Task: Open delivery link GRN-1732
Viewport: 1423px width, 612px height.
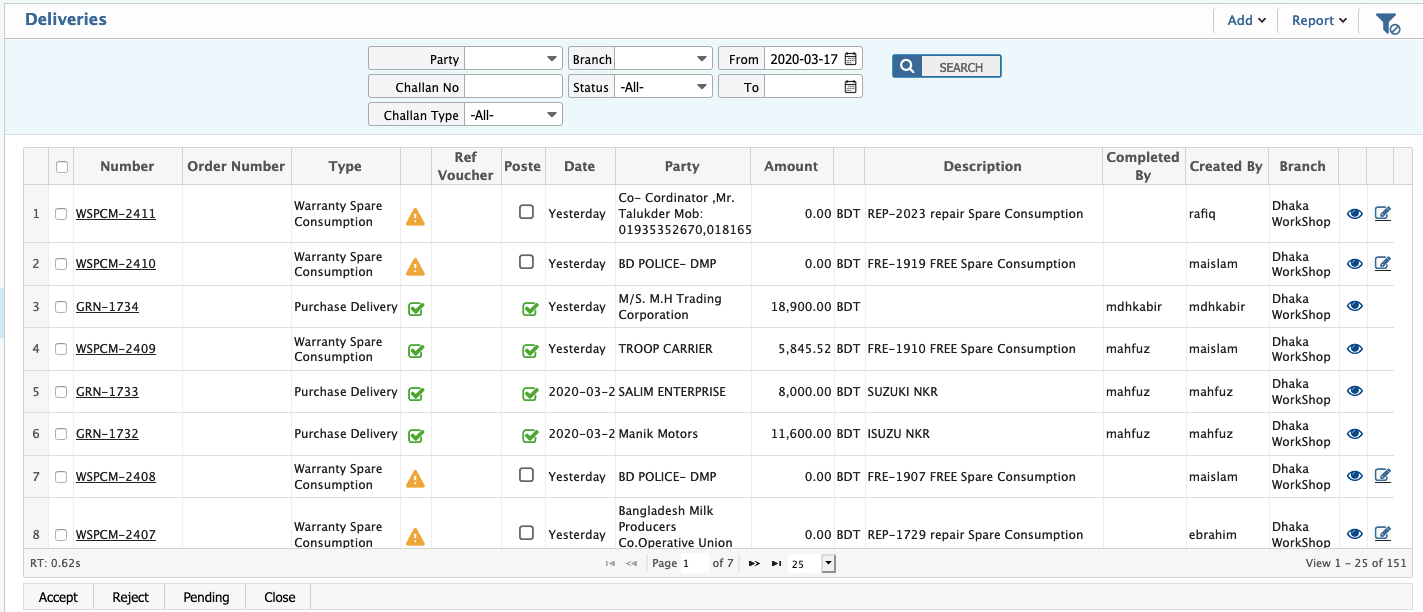Action: click(x=107, y=434)
